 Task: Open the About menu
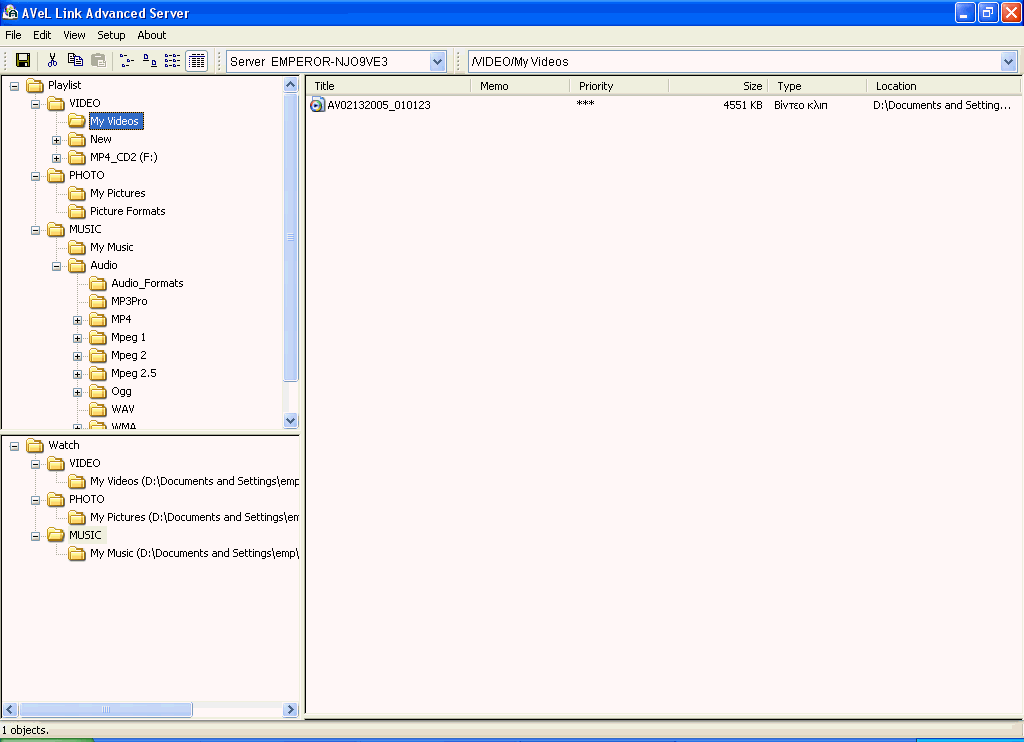[x=152, y=35]
